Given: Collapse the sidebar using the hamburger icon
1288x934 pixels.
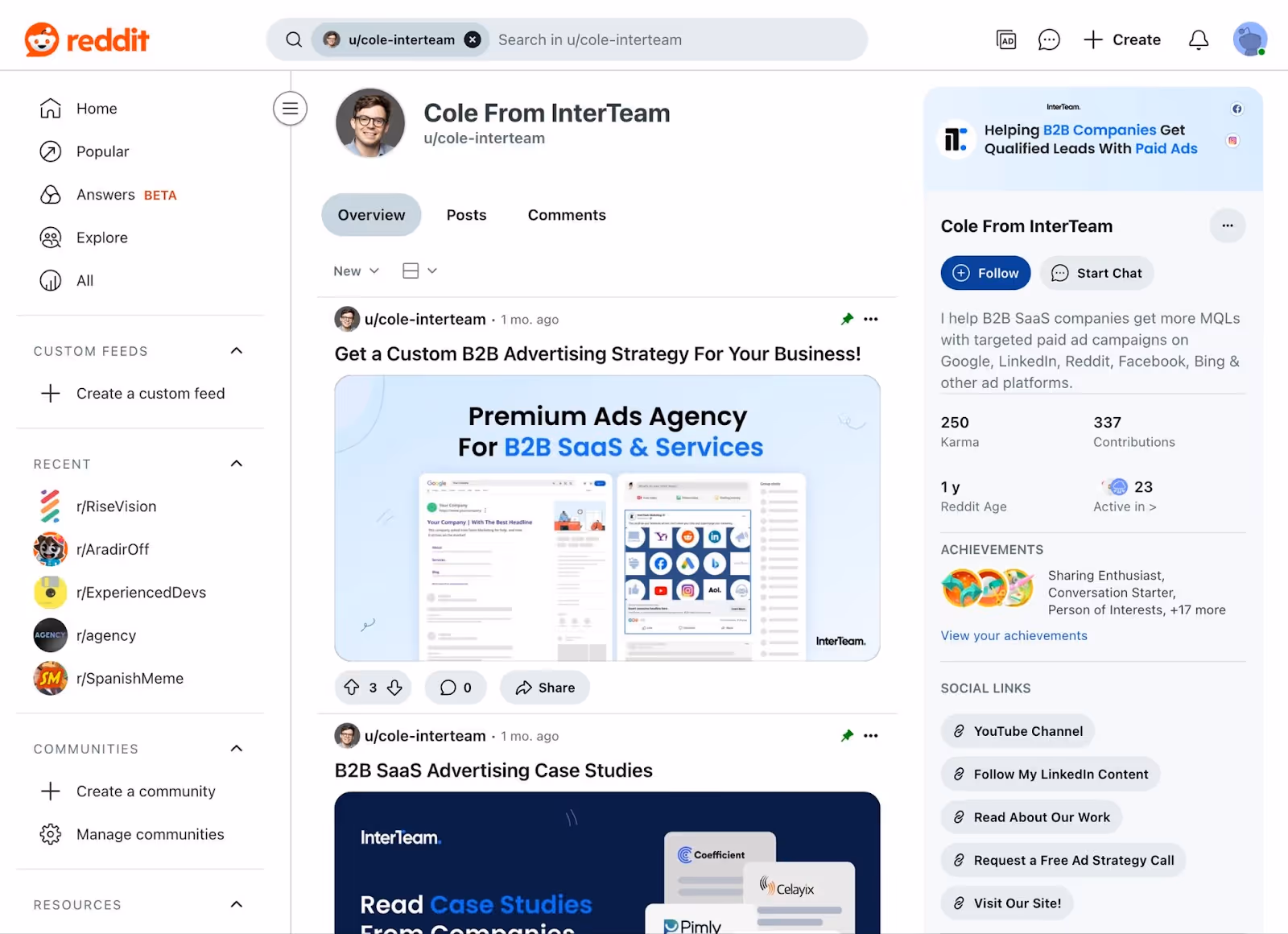Looking at the screenshot, I should tap(290, 108).
